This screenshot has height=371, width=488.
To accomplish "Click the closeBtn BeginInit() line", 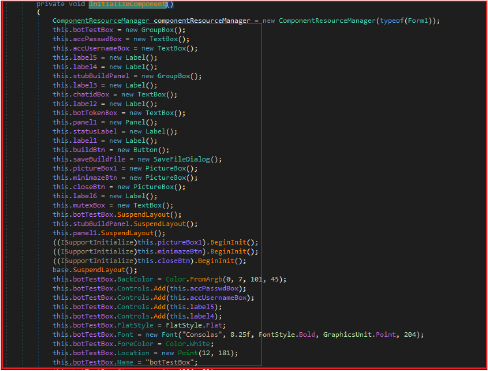I will 149,261.
